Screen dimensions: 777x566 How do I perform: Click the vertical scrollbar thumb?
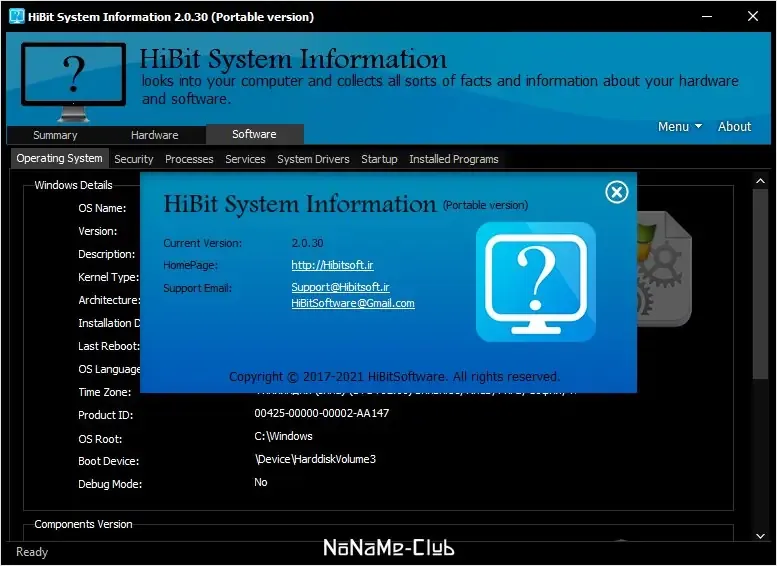coord(760,284)
